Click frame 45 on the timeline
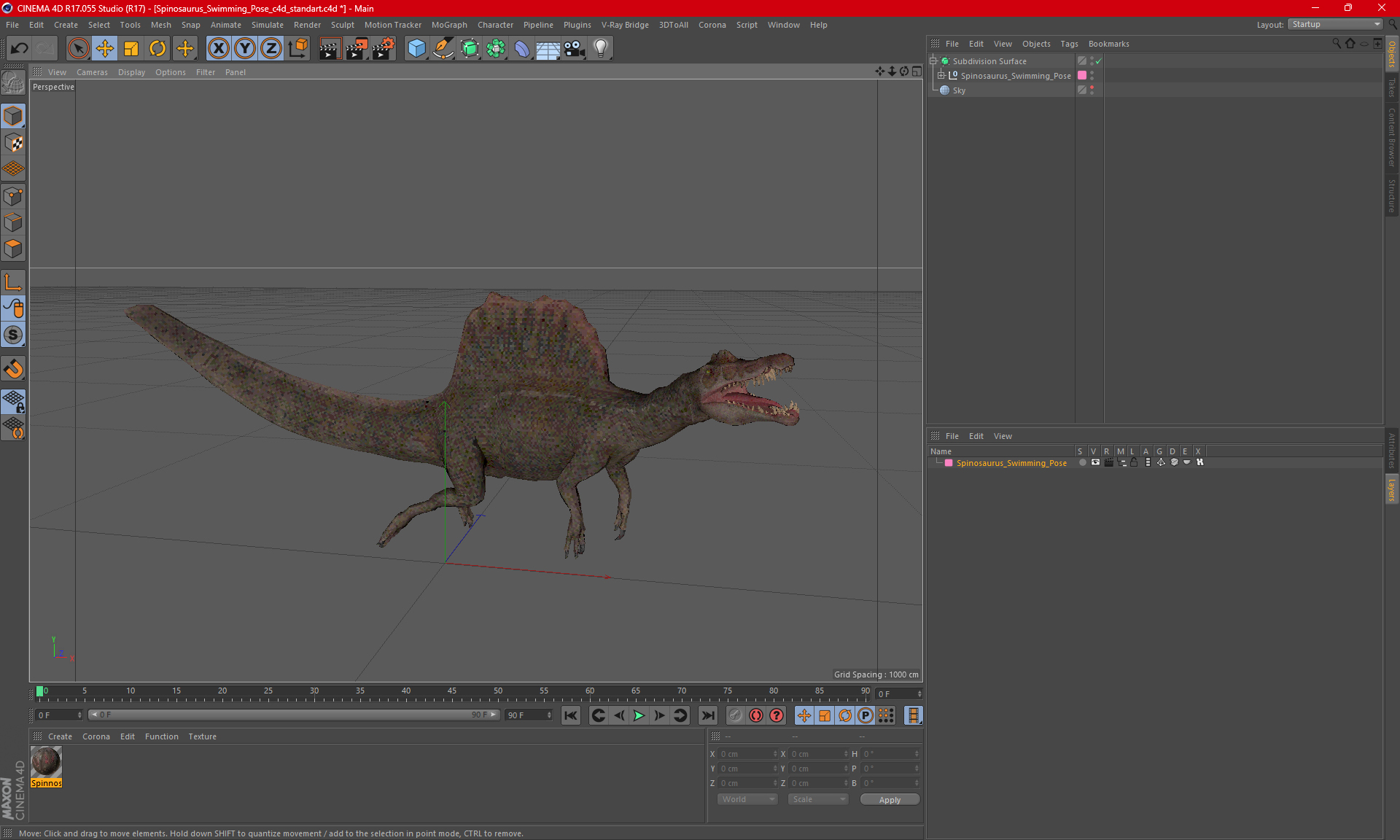Image resolution: width=1400 pixels, height=840 pixels. [452, 692]
